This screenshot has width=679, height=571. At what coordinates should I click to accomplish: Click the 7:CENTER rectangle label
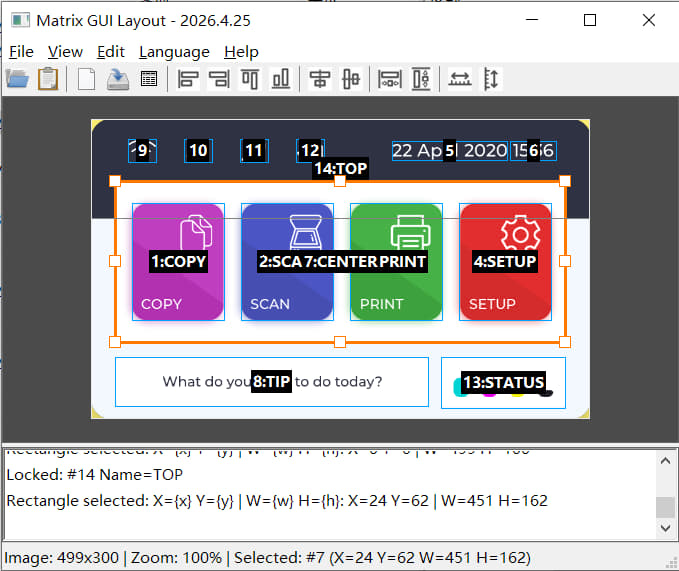click(x=340, y=261)
